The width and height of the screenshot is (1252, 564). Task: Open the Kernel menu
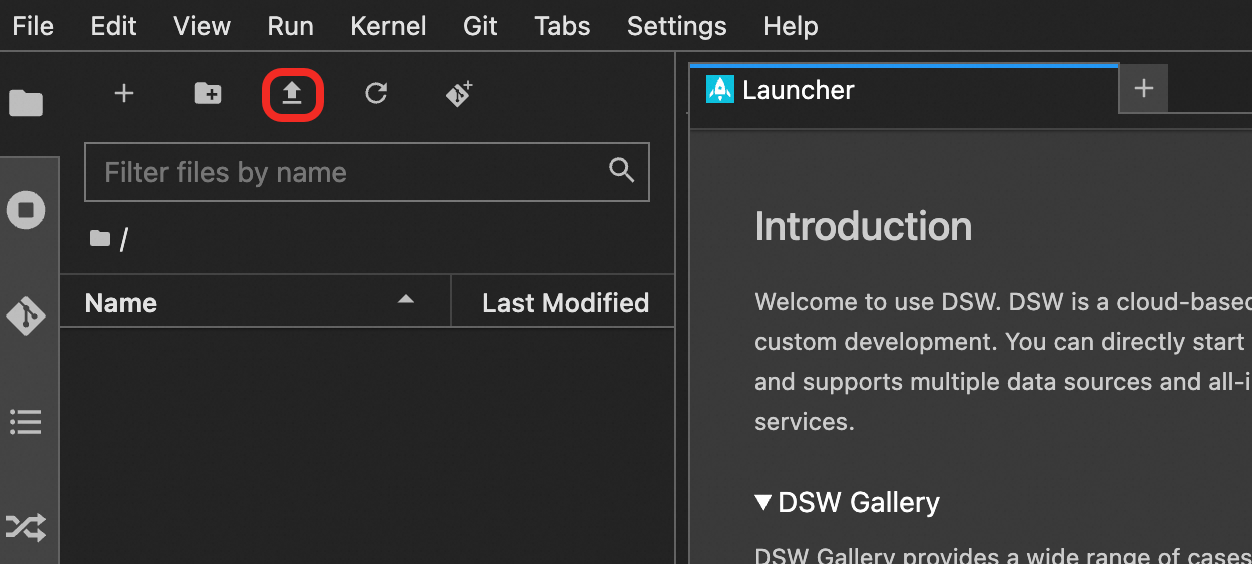[388, 26]
